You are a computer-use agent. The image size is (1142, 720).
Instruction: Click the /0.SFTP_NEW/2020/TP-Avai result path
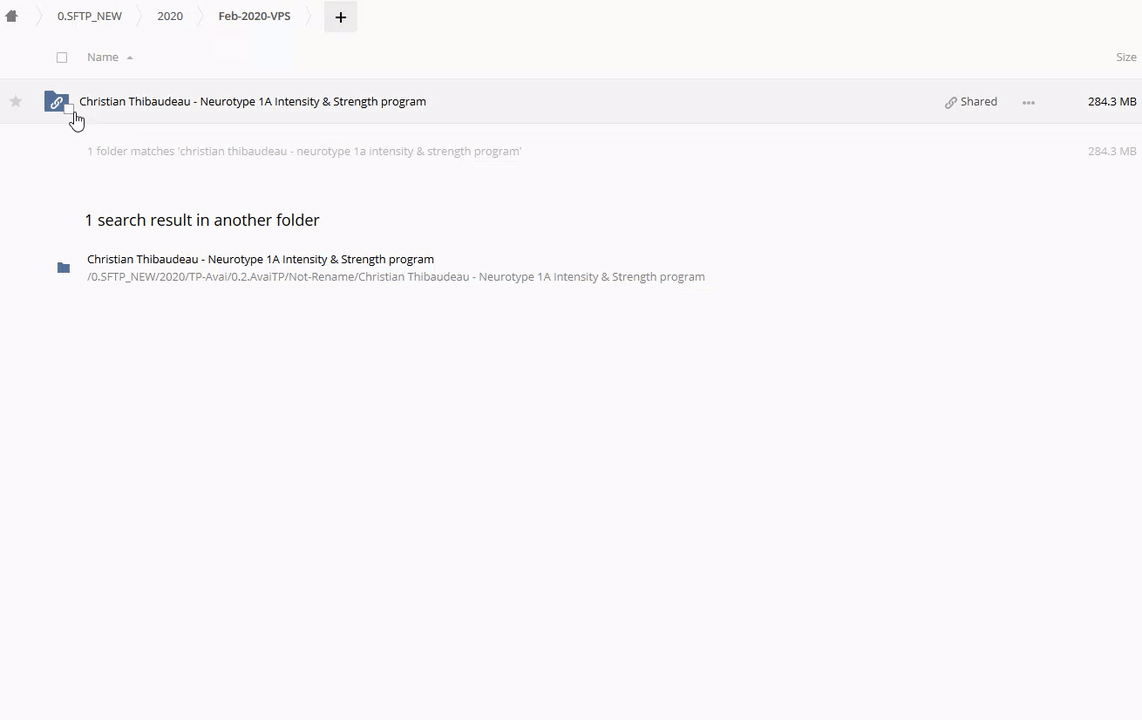pyautogui.click(x=395, y=277)
